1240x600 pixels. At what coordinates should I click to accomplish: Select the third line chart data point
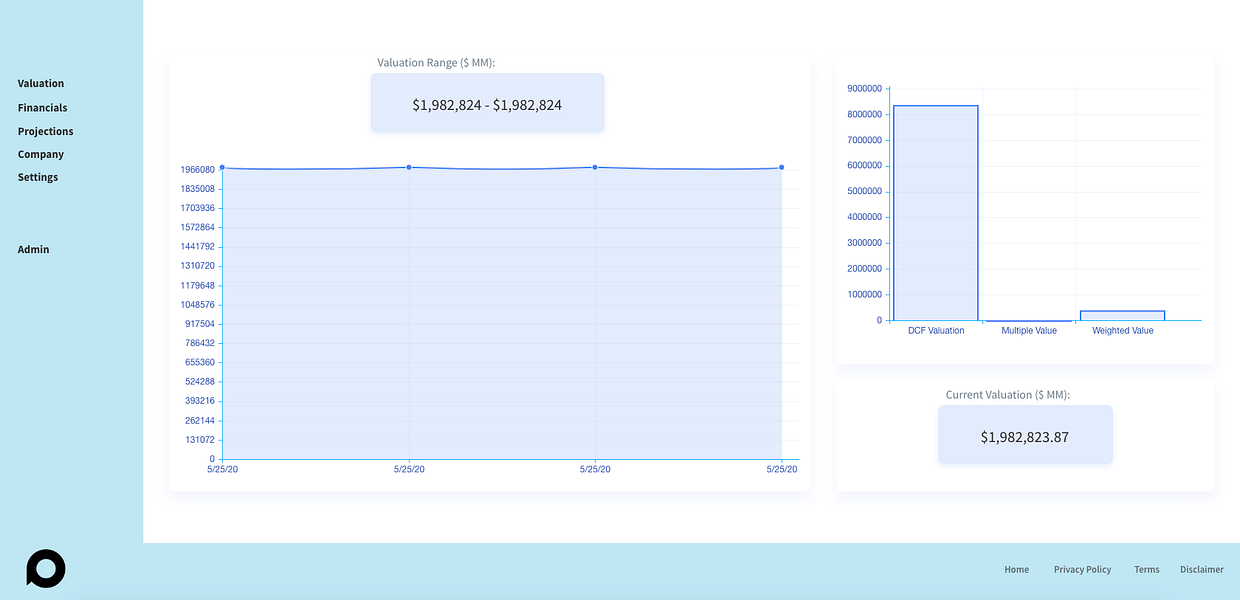(595, 167)
